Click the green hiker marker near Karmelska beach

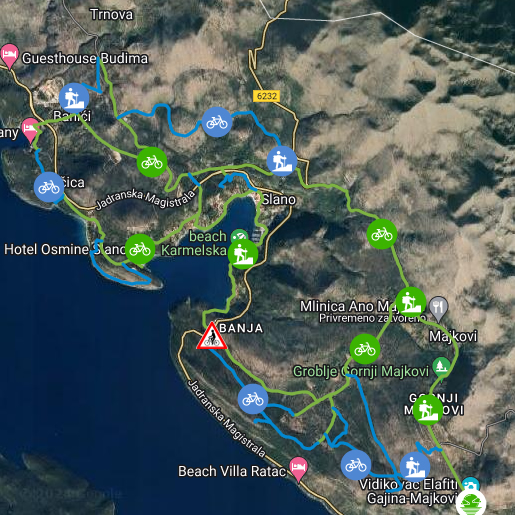[x=243, y=254]
